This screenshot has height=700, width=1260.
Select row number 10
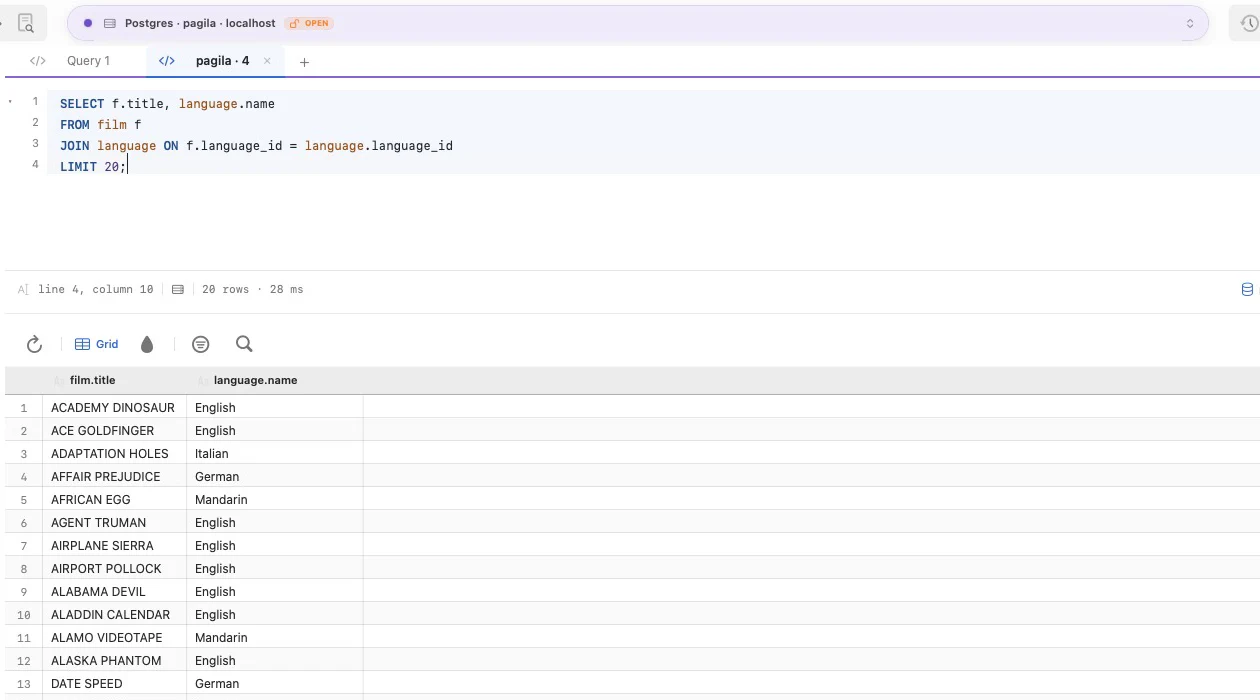(x=24, y=615)
